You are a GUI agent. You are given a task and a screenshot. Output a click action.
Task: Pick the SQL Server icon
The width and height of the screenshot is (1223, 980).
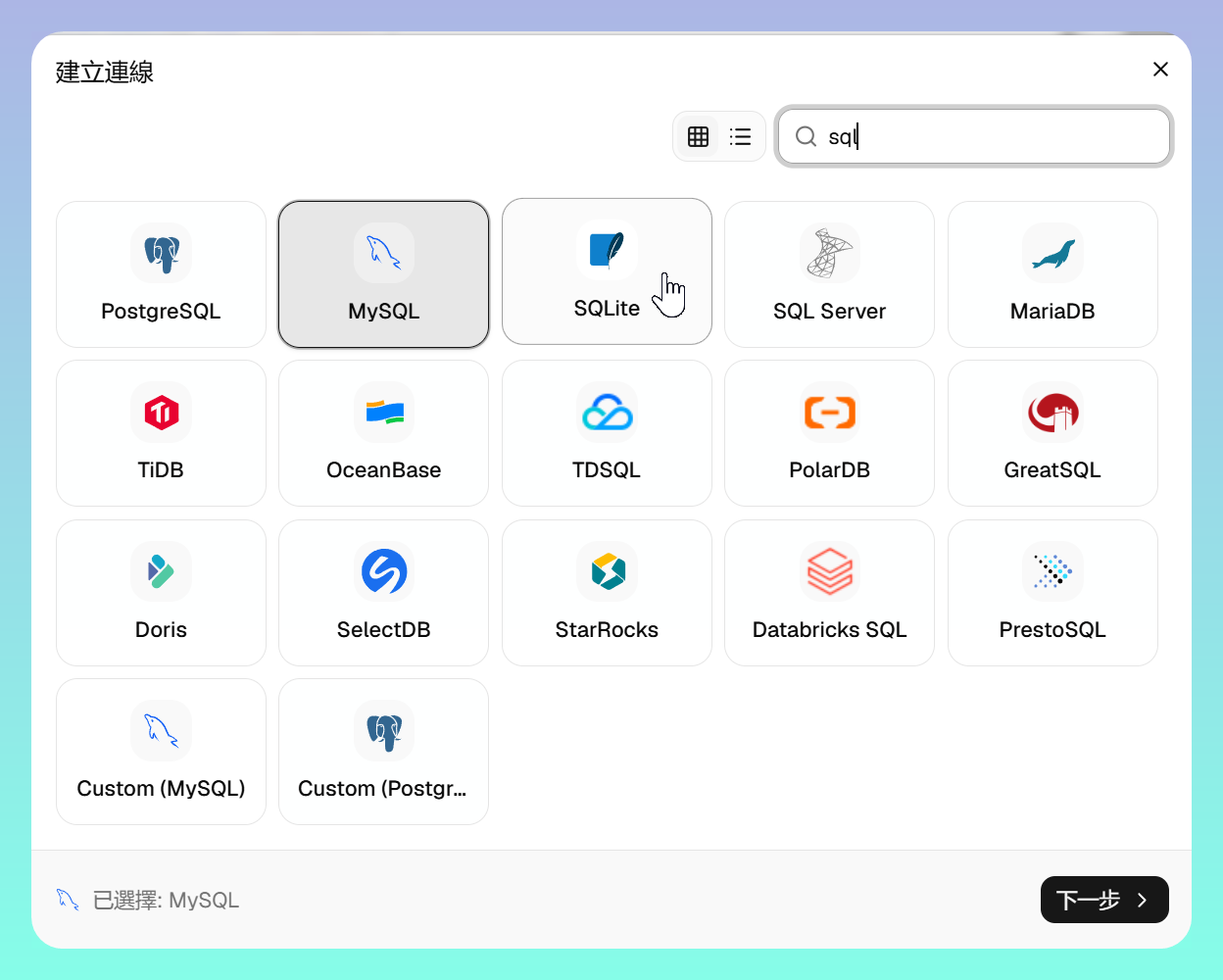coord(829,253)
